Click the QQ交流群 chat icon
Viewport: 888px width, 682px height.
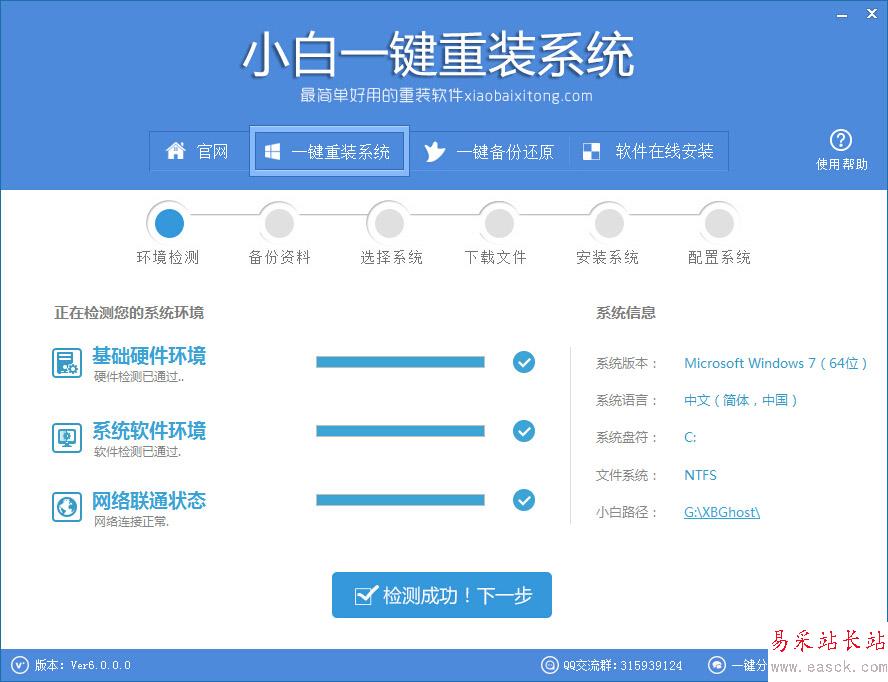549,665
